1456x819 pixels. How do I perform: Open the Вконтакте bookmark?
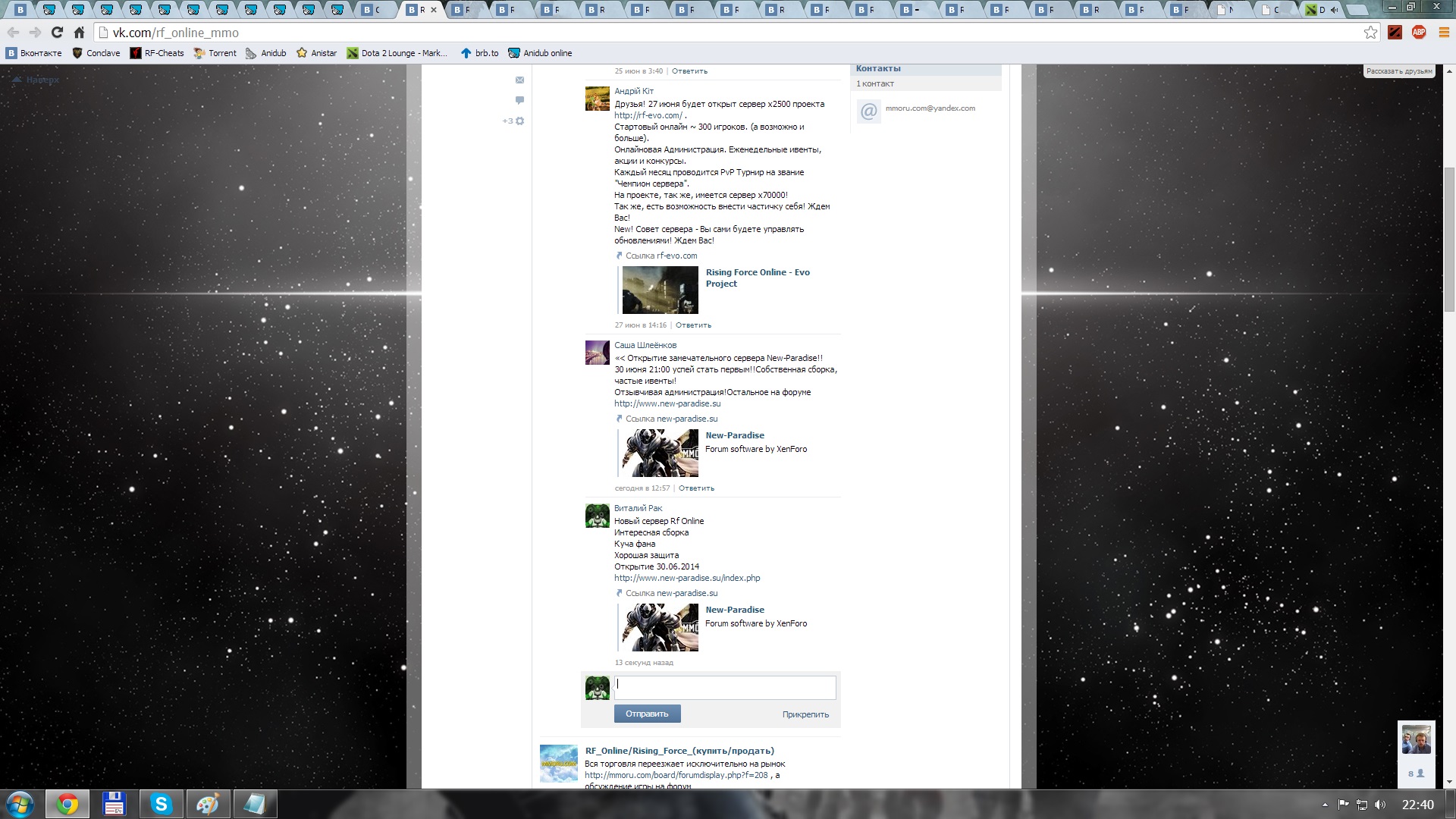coord(34,53)
